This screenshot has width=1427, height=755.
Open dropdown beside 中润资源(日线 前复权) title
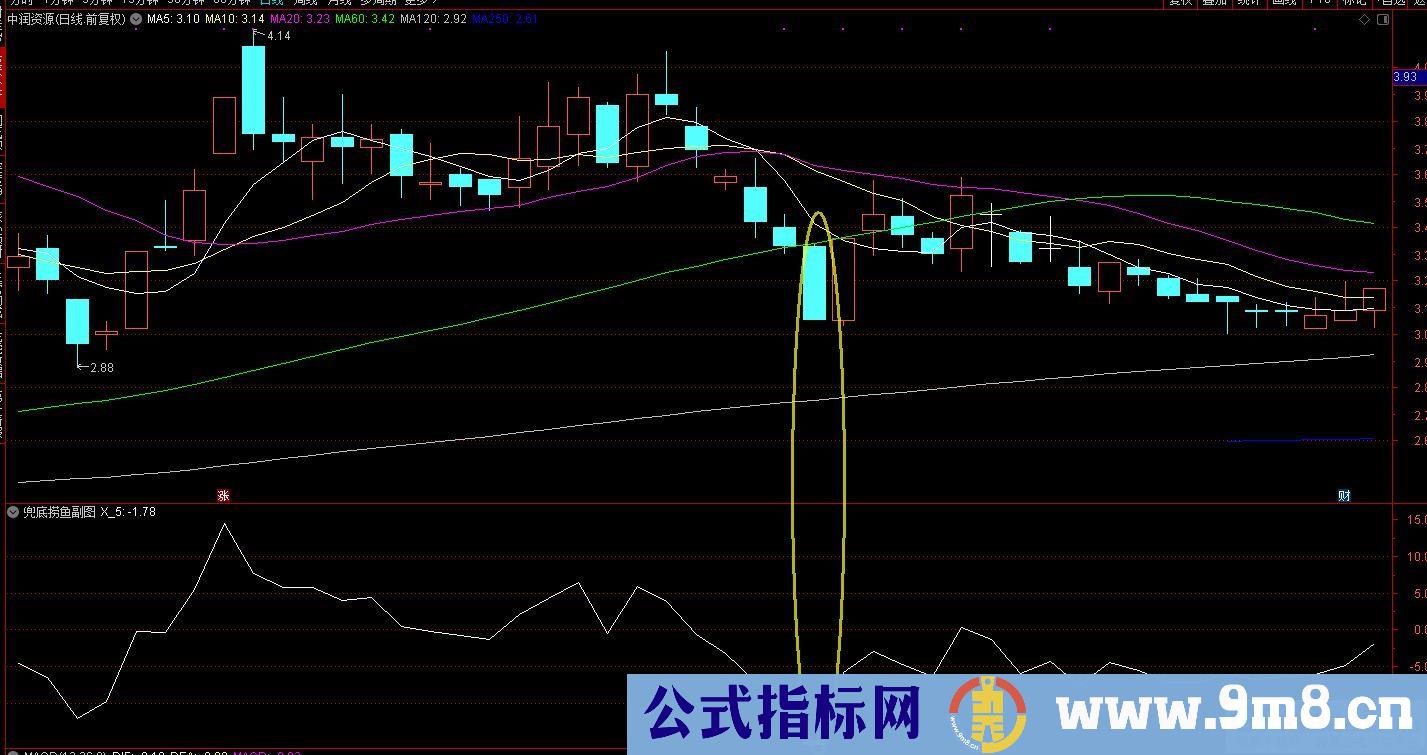pos(136,19)
